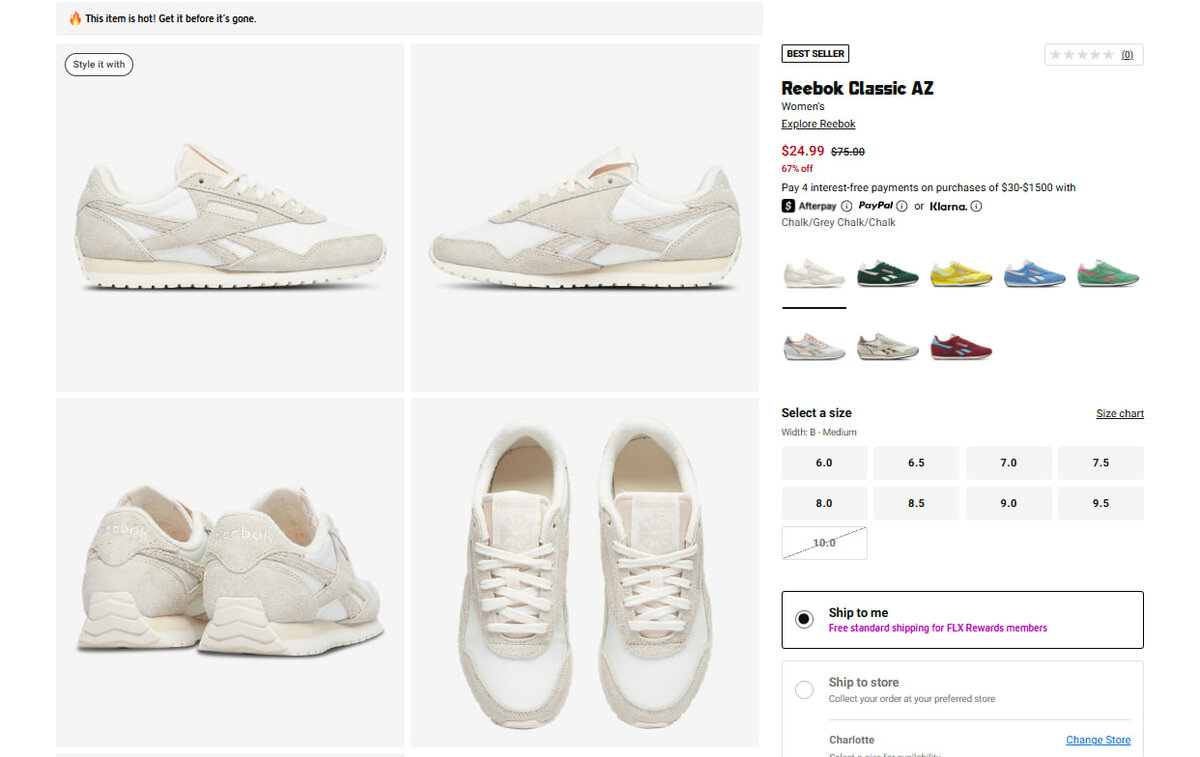Select the Ship to me radio option
The width and height of the screenshot is (1200, 757).
pos(804,619)
